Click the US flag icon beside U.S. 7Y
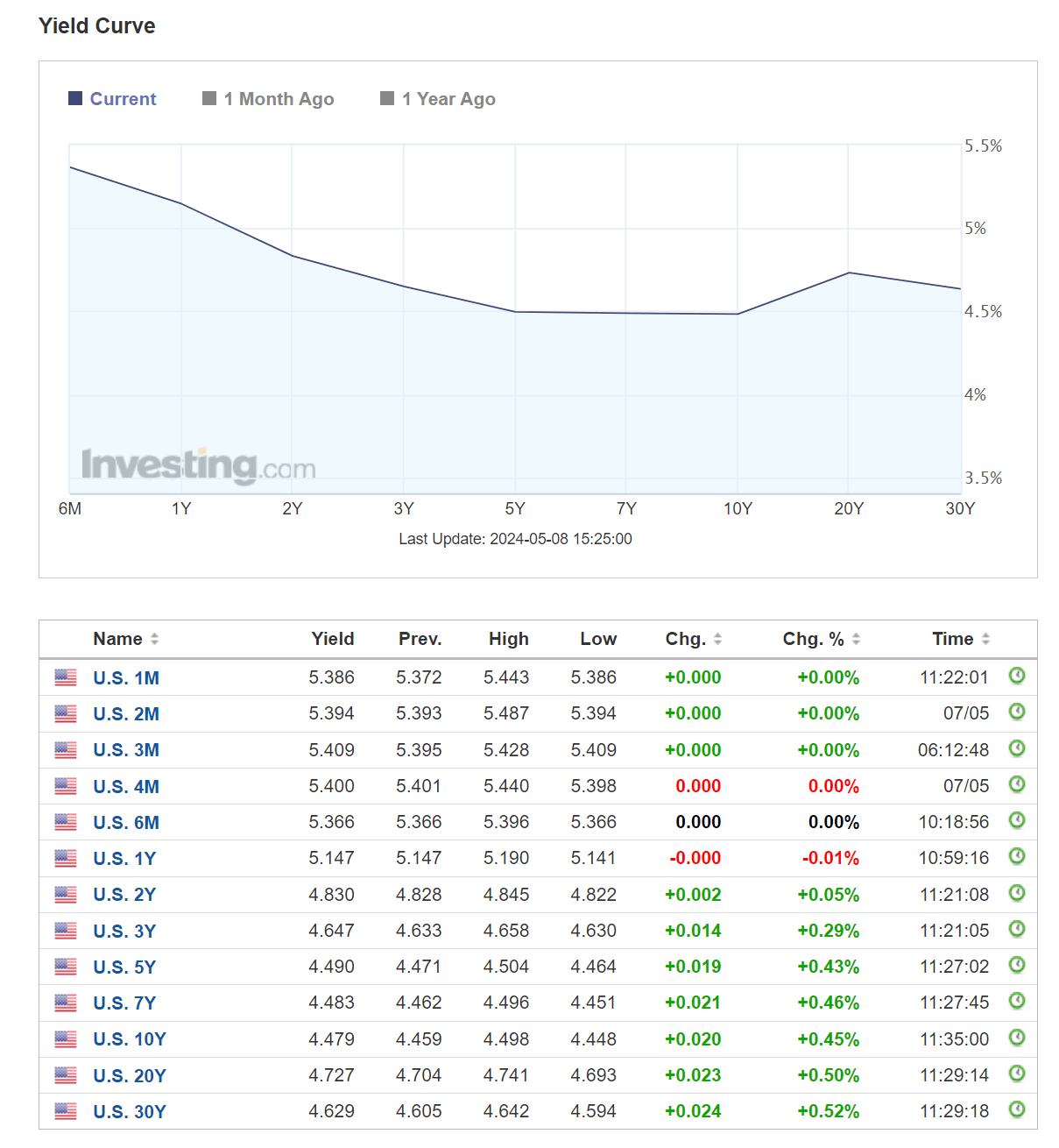This screenshot has width=1059, height=1148. pos(65,1002)
